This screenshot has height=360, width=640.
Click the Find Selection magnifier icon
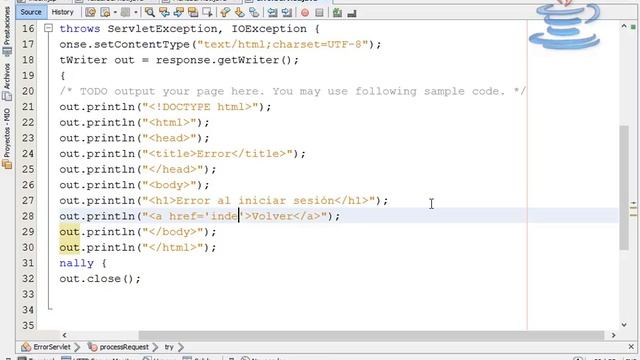[150, 13]
